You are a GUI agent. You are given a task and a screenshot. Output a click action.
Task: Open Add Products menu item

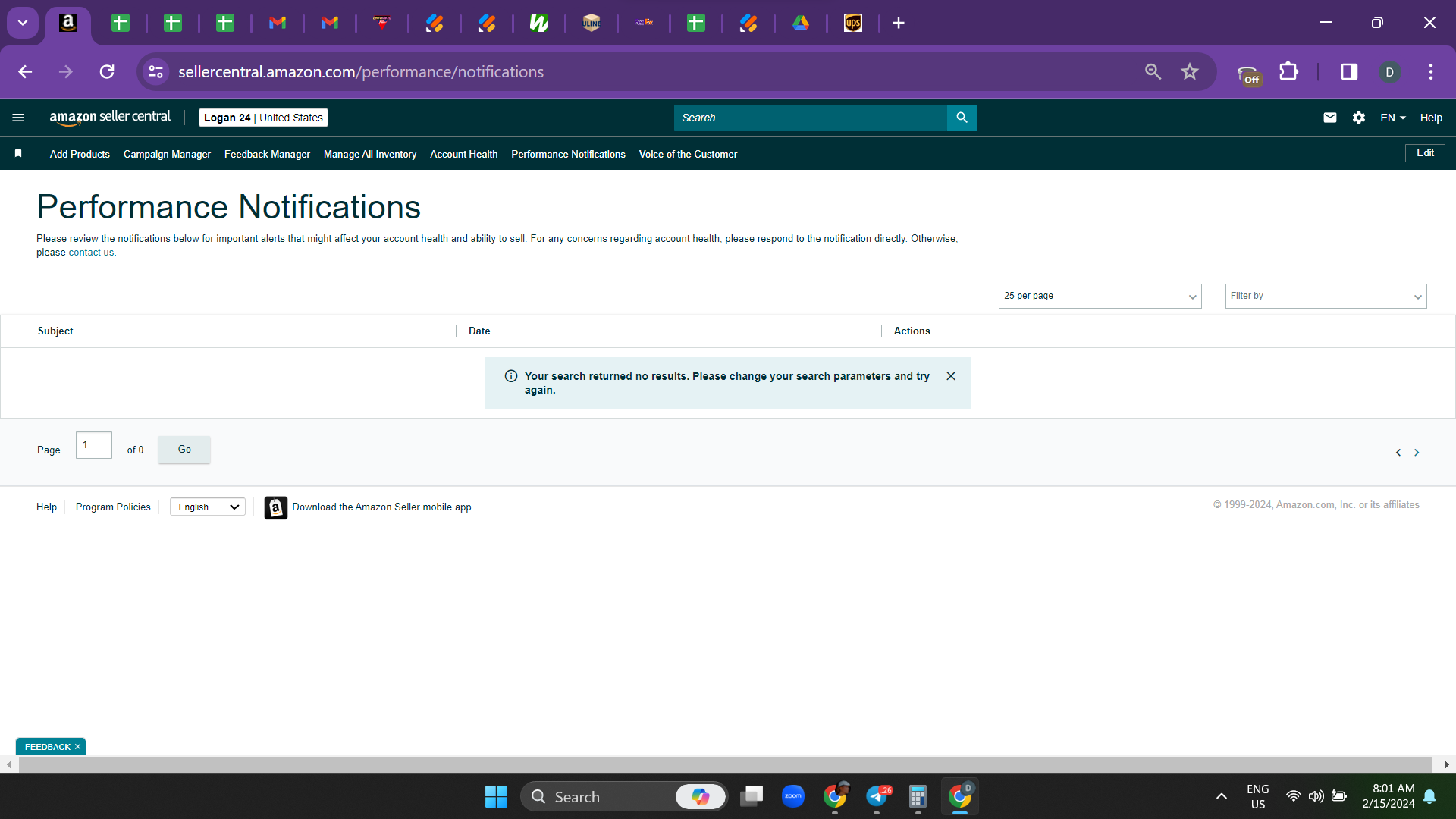click(x=80, y=154)
